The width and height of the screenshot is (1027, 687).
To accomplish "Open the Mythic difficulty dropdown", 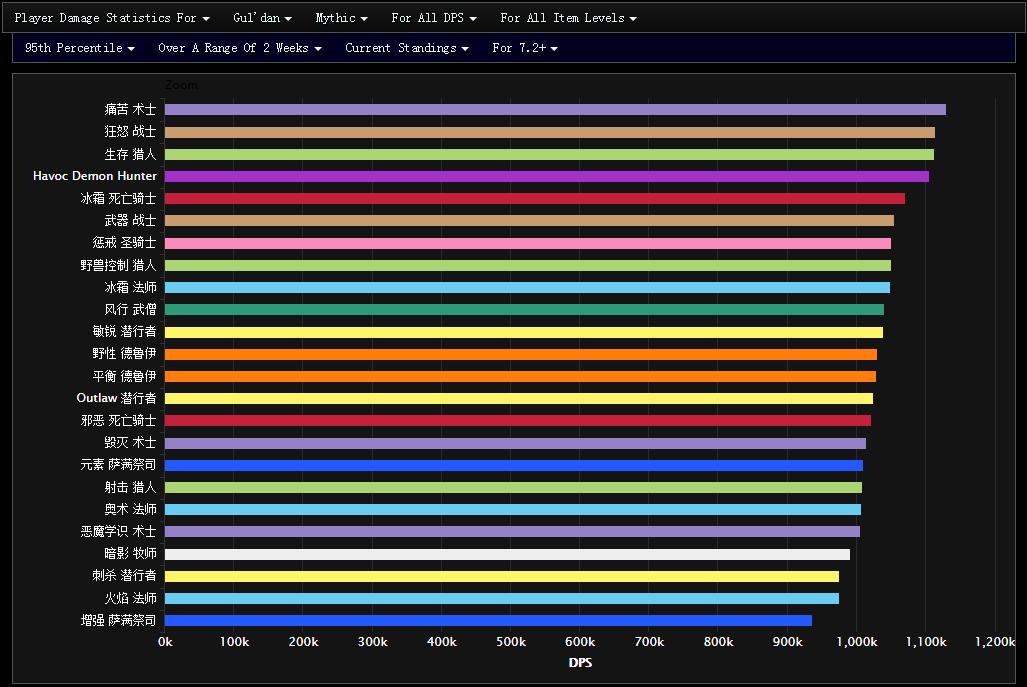I will [x=341, y=18].
